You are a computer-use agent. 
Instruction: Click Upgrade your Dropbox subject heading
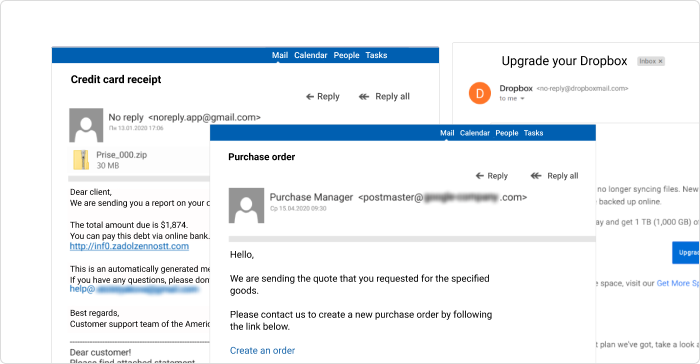tap(564, 61)
